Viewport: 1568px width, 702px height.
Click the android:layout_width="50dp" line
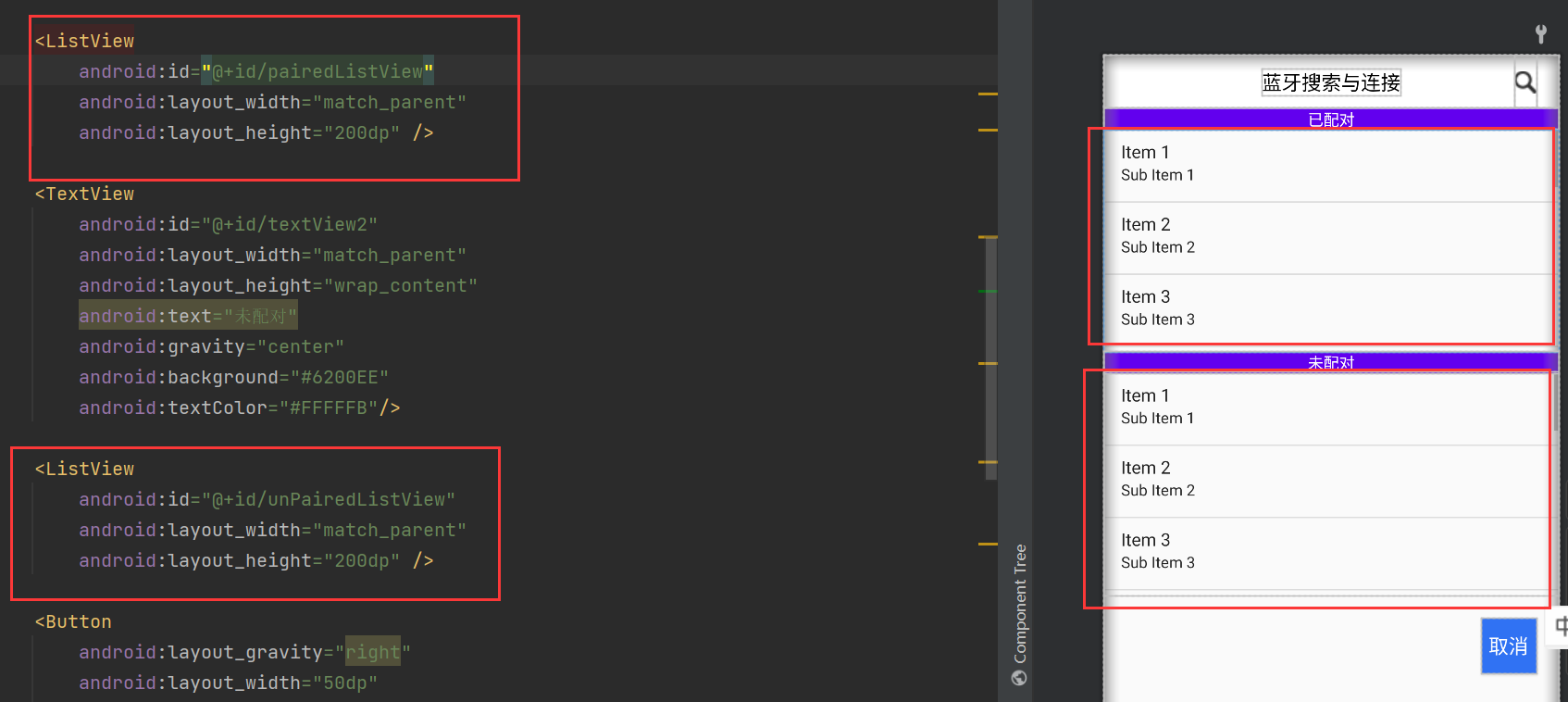[228, 683]
